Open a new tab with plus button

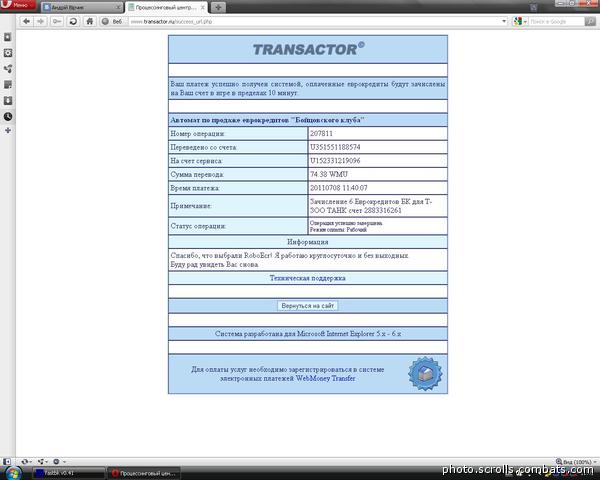tap(218, 7)
